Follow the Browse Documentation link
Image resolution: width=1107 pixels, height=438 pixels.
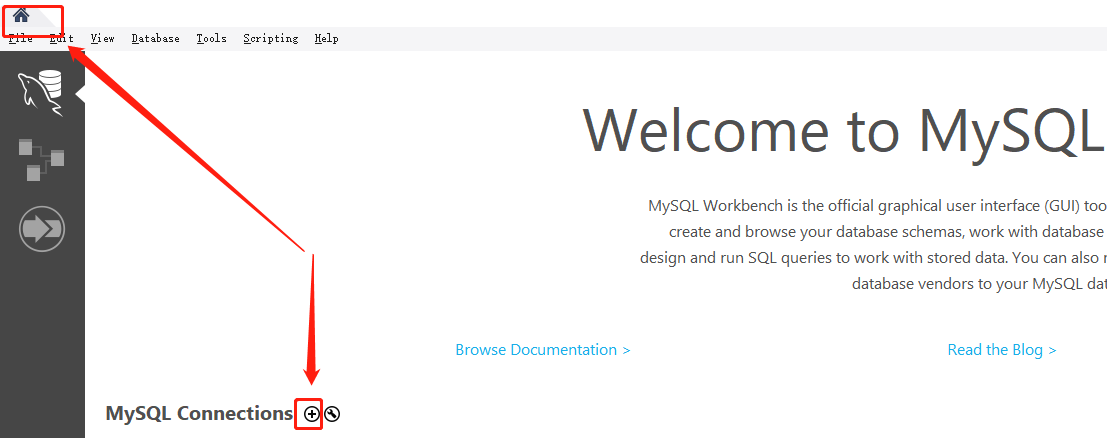click(543, 350)
